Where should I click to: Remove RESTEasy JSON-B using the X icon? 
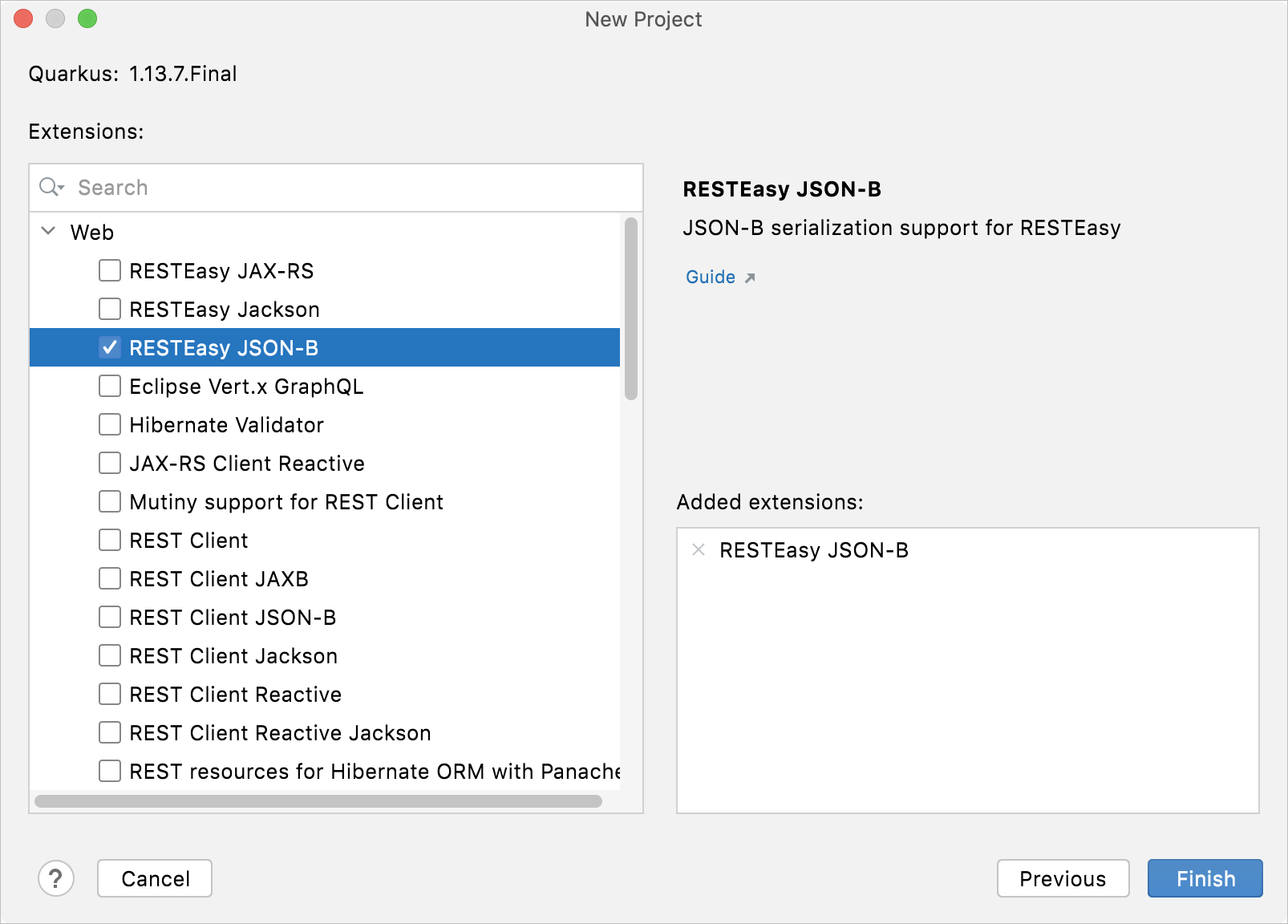click(x=699, y=549)
